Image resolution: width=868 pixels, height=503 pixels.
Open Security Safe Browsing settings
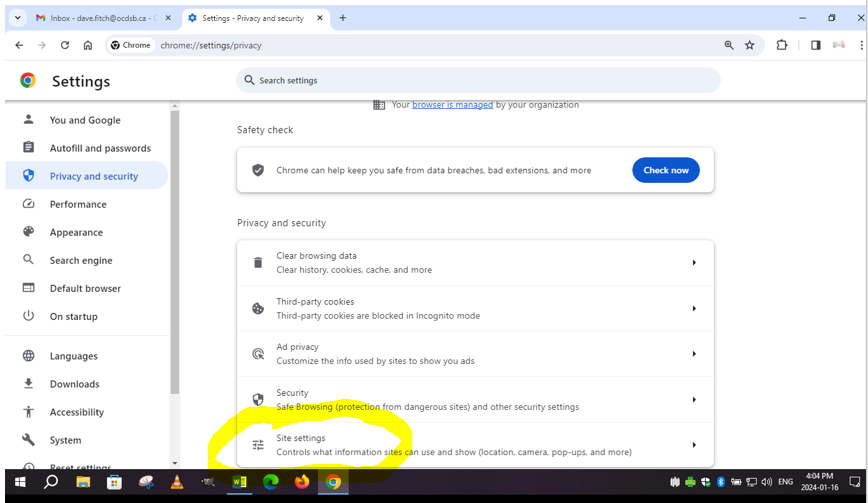tap(475, 400)
